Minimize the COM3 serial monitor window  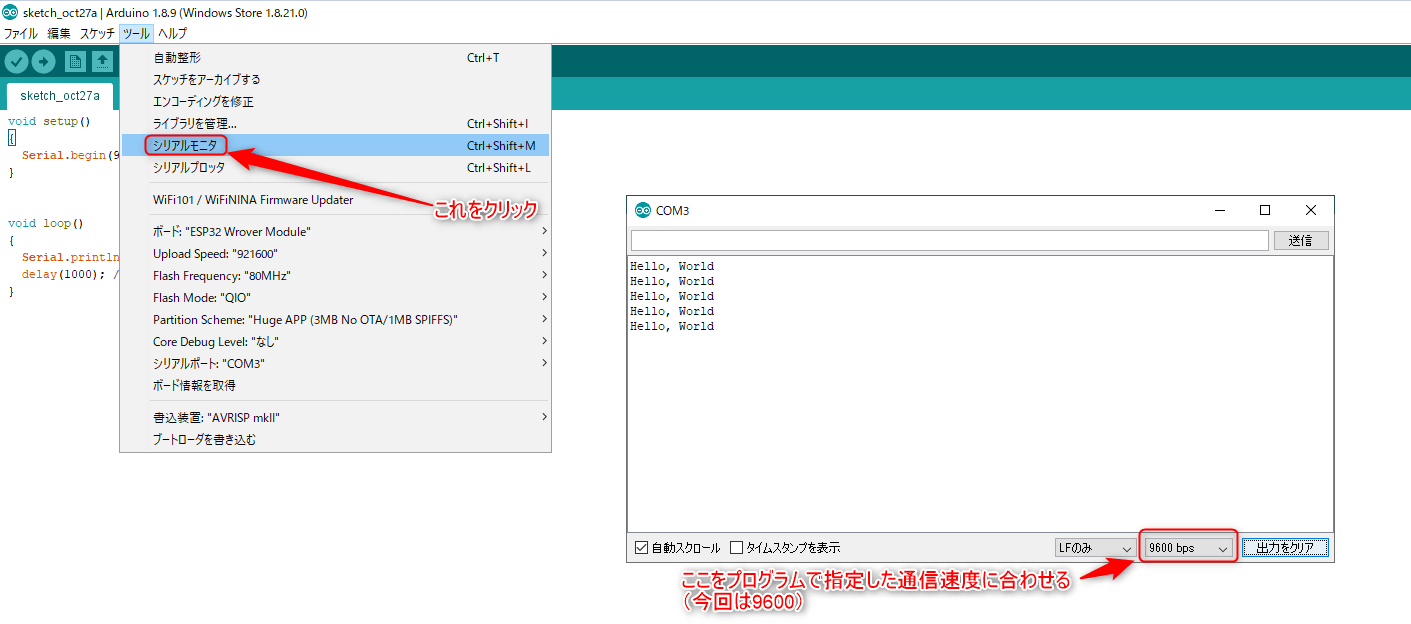coord(1220,210)
